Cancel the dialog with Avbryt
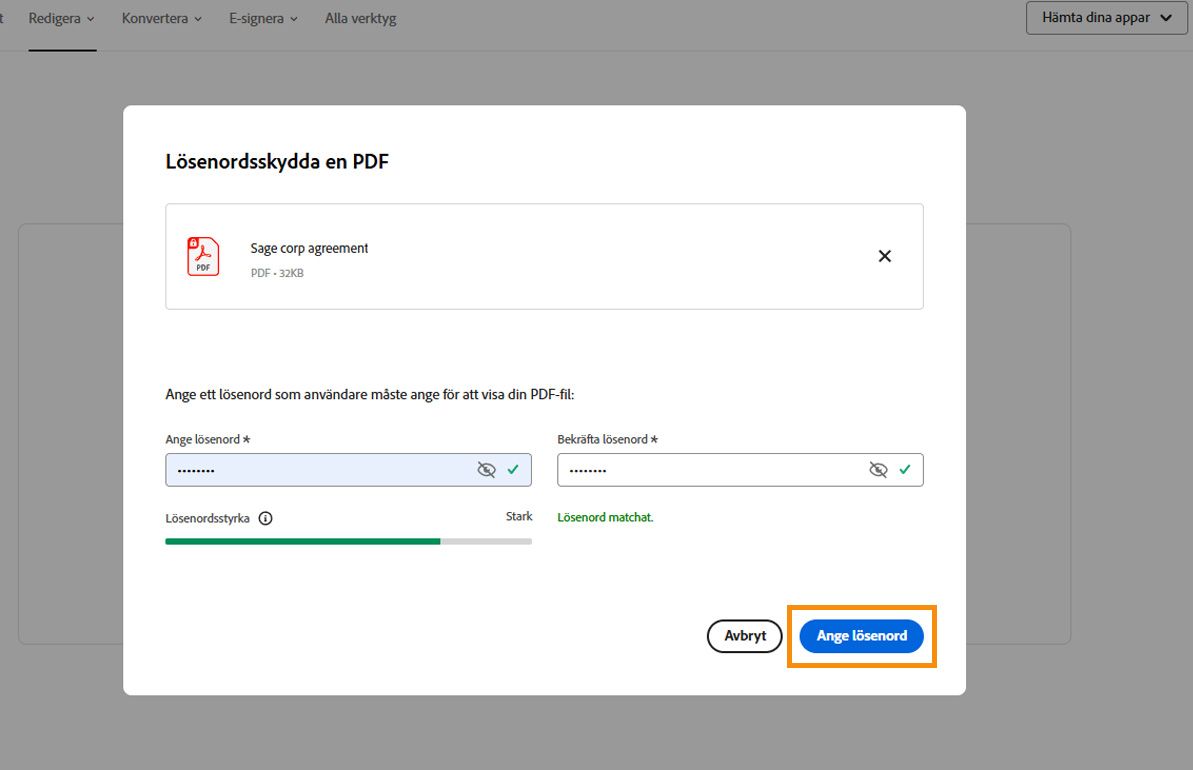This screenshot has height=770, width=1193. point(744,636)
